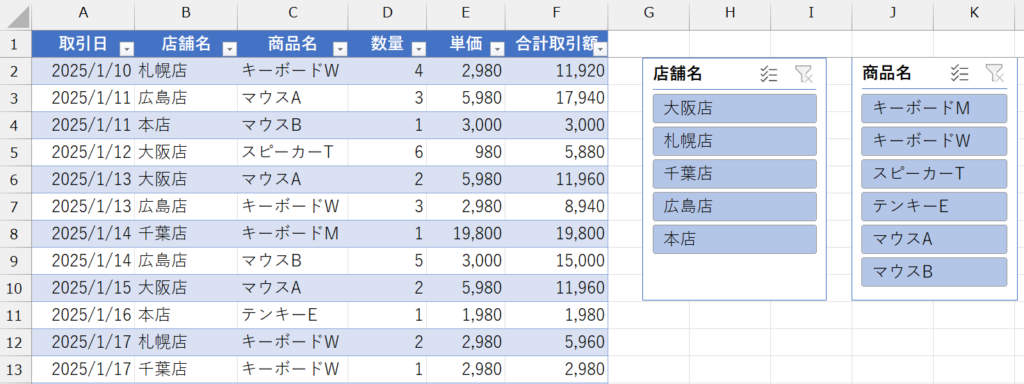
Task: Click the 店舗名 slicer title
Action: pos(677,74)
